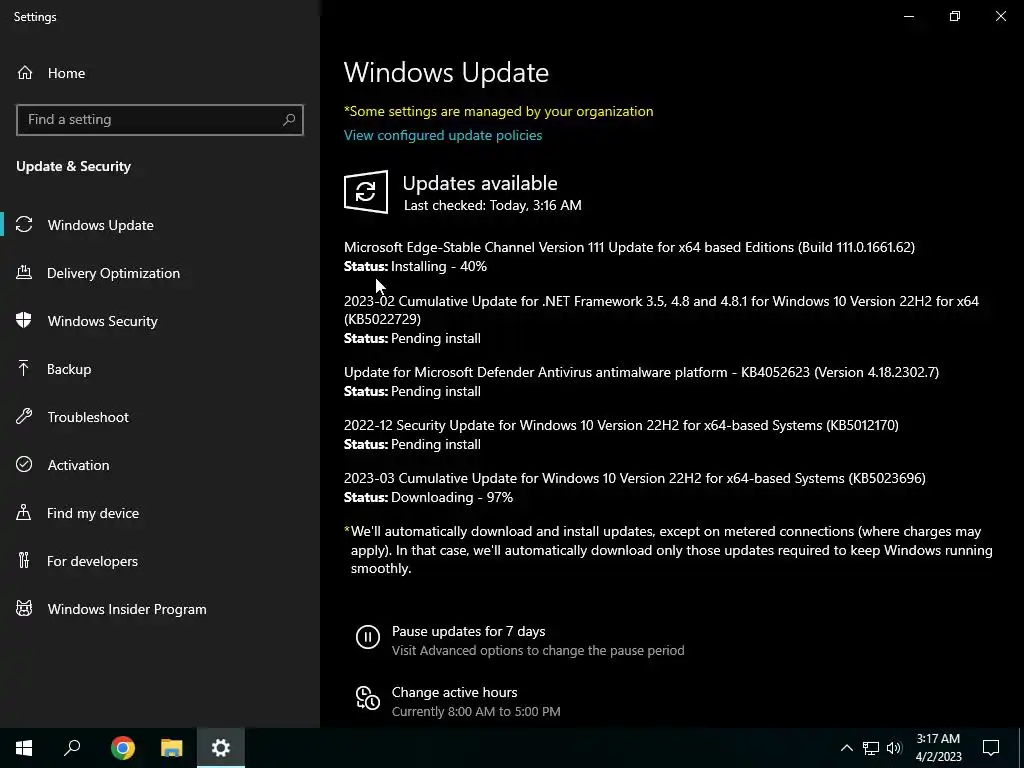Screen dimensions: 1024x768
Task: Click the Updates available heading
Action: [x=480, y=183]
